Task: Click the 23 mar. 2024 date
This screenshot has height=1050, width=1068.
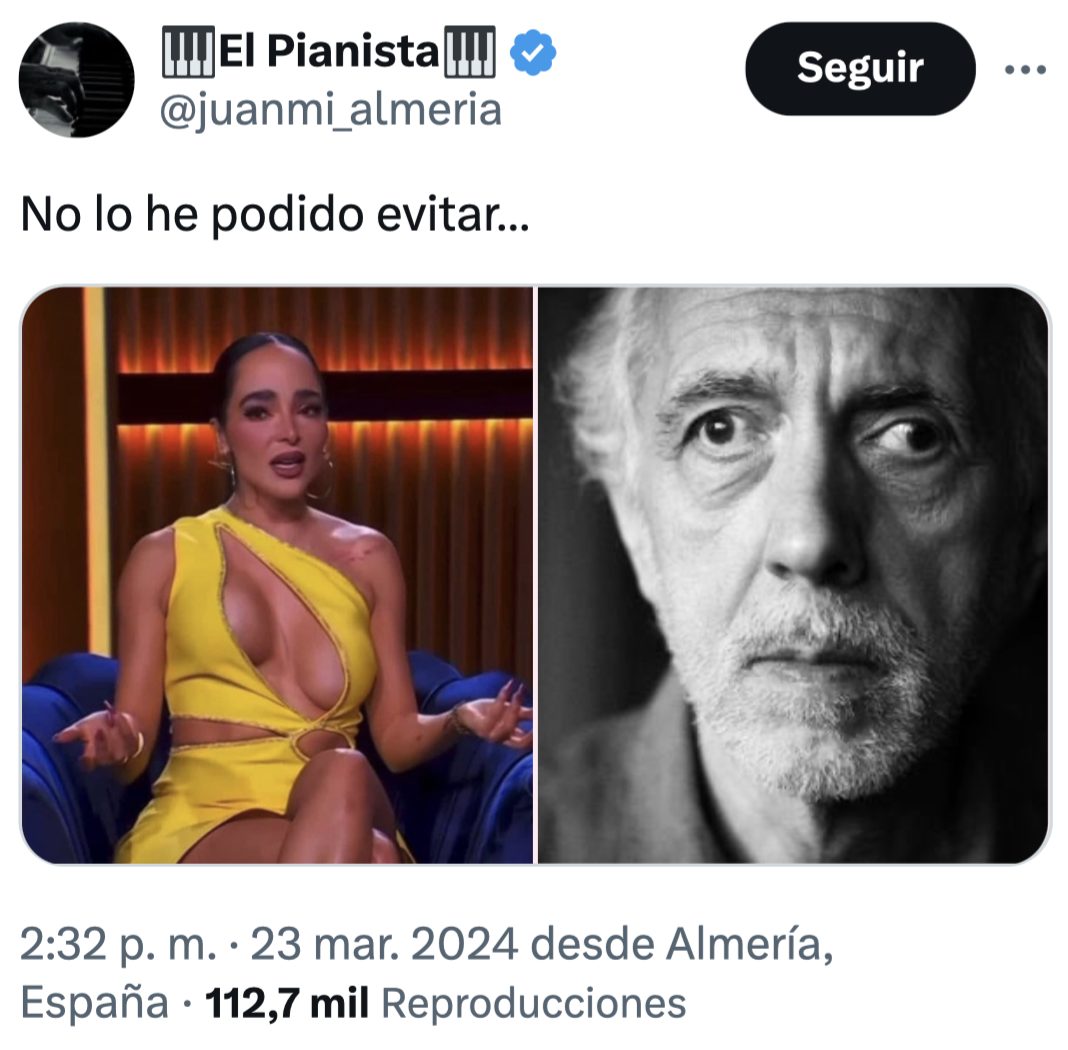Action: point(383,944)
